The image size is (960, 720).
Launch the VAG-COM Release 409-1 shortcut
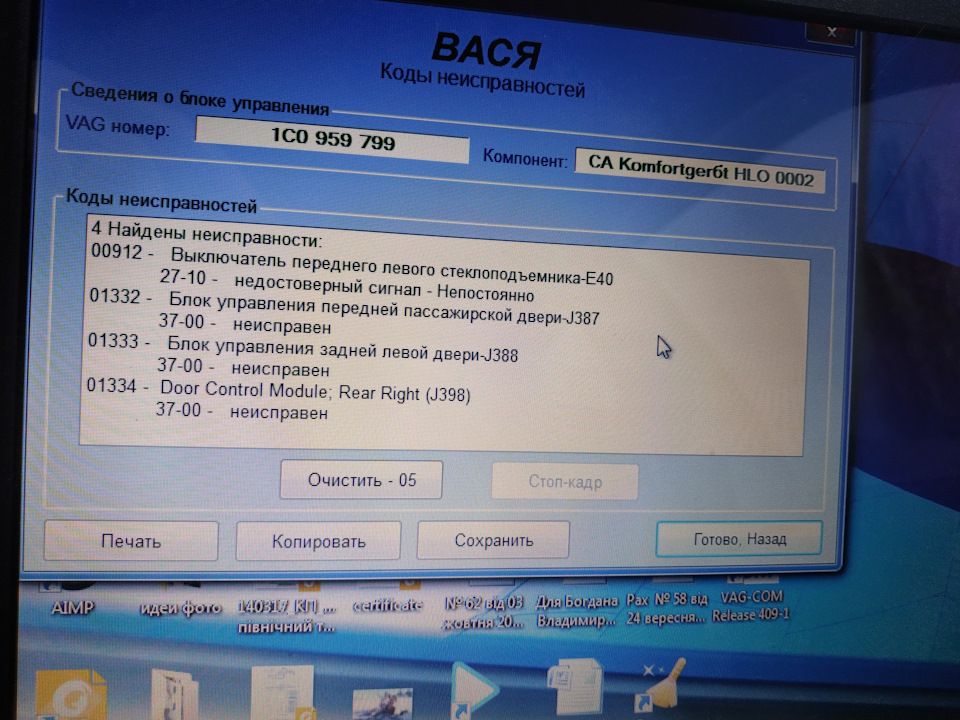(751, 605)
